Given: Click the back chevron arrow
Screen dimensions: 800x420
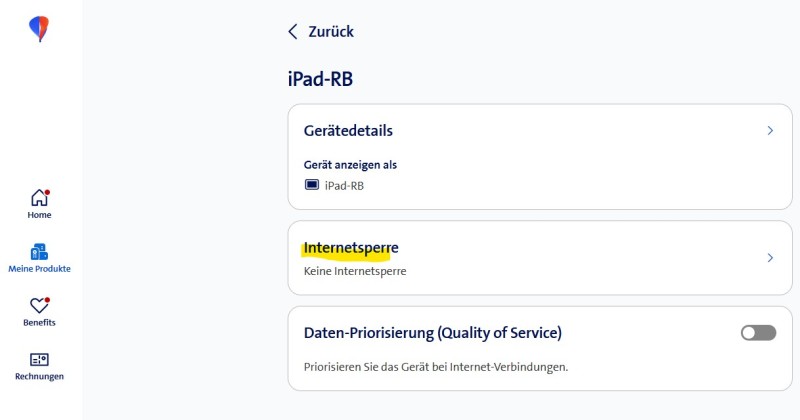Looking at the screenshot, I should [x=293, y=32].
